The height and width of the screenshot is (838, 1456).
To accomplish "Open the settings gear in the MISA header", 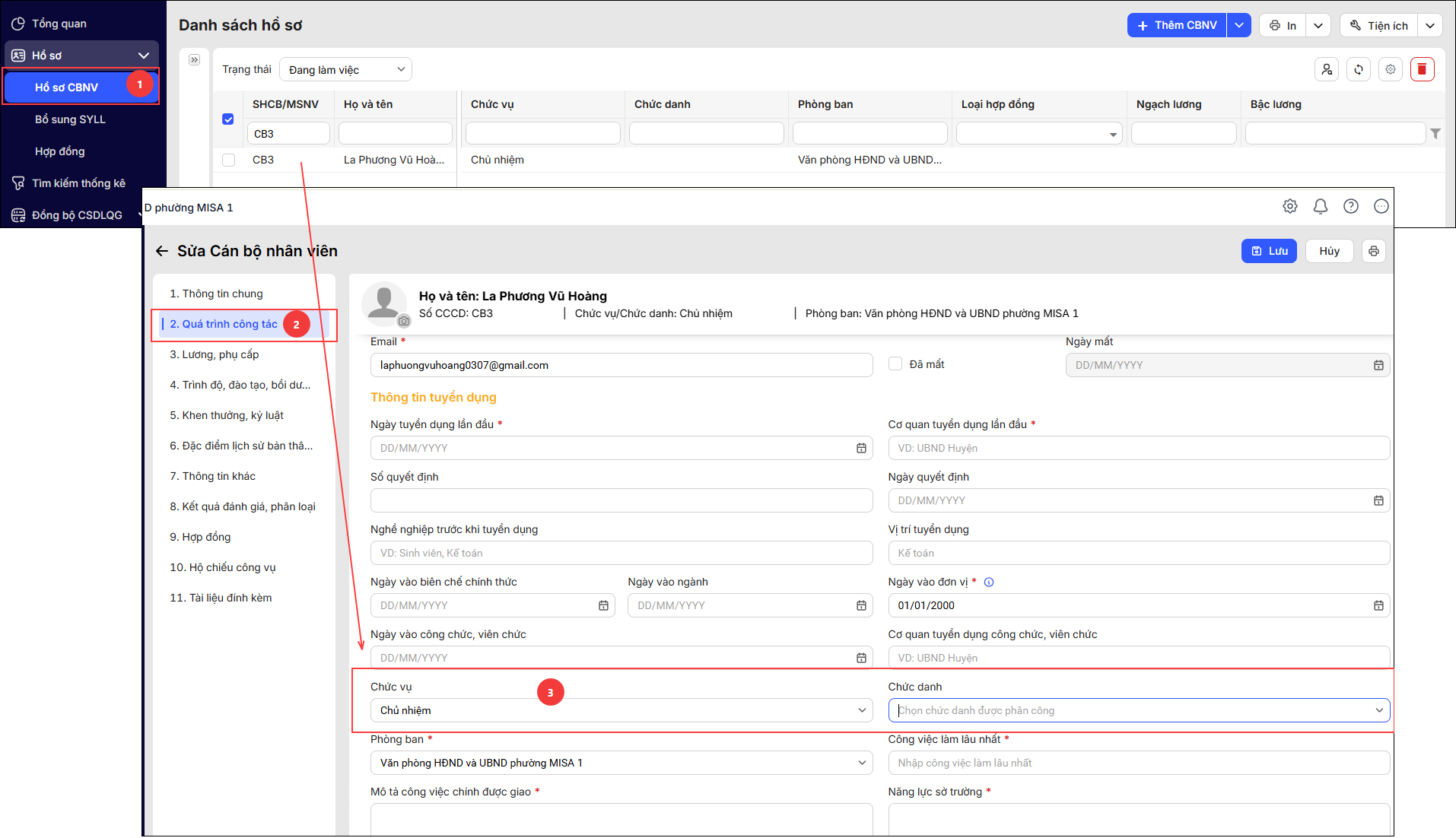I will (x=1290, y=206).
